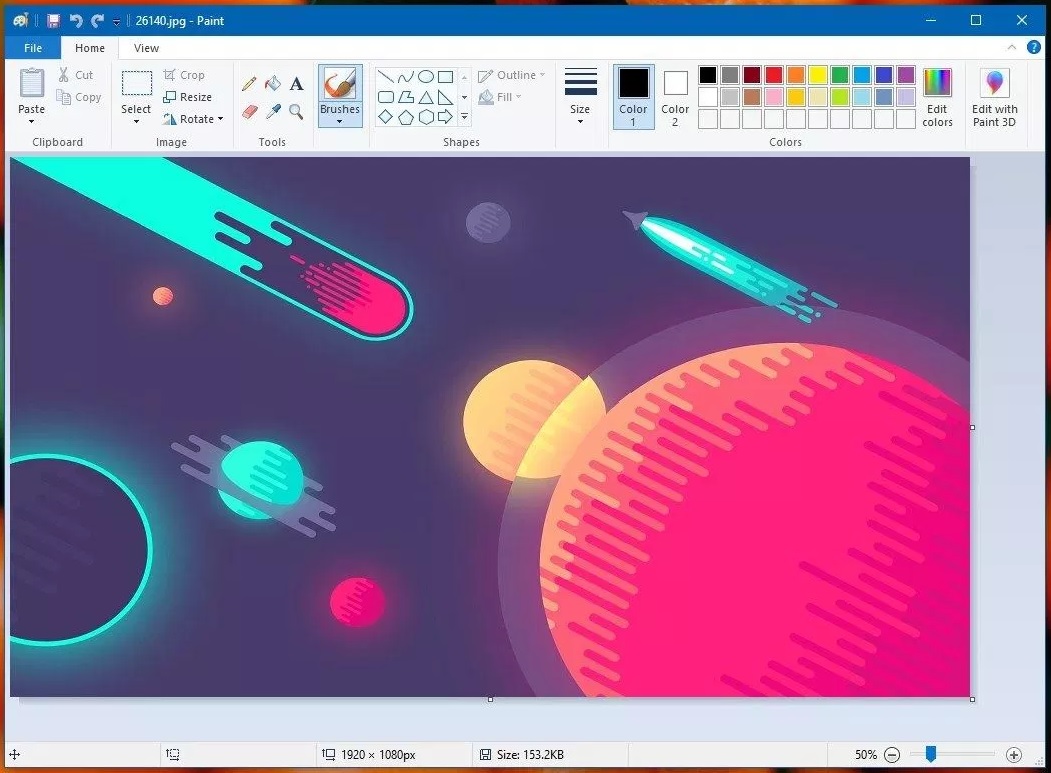Choose the Hexagon shape
Screen dimensions: 1051x773
426,117
